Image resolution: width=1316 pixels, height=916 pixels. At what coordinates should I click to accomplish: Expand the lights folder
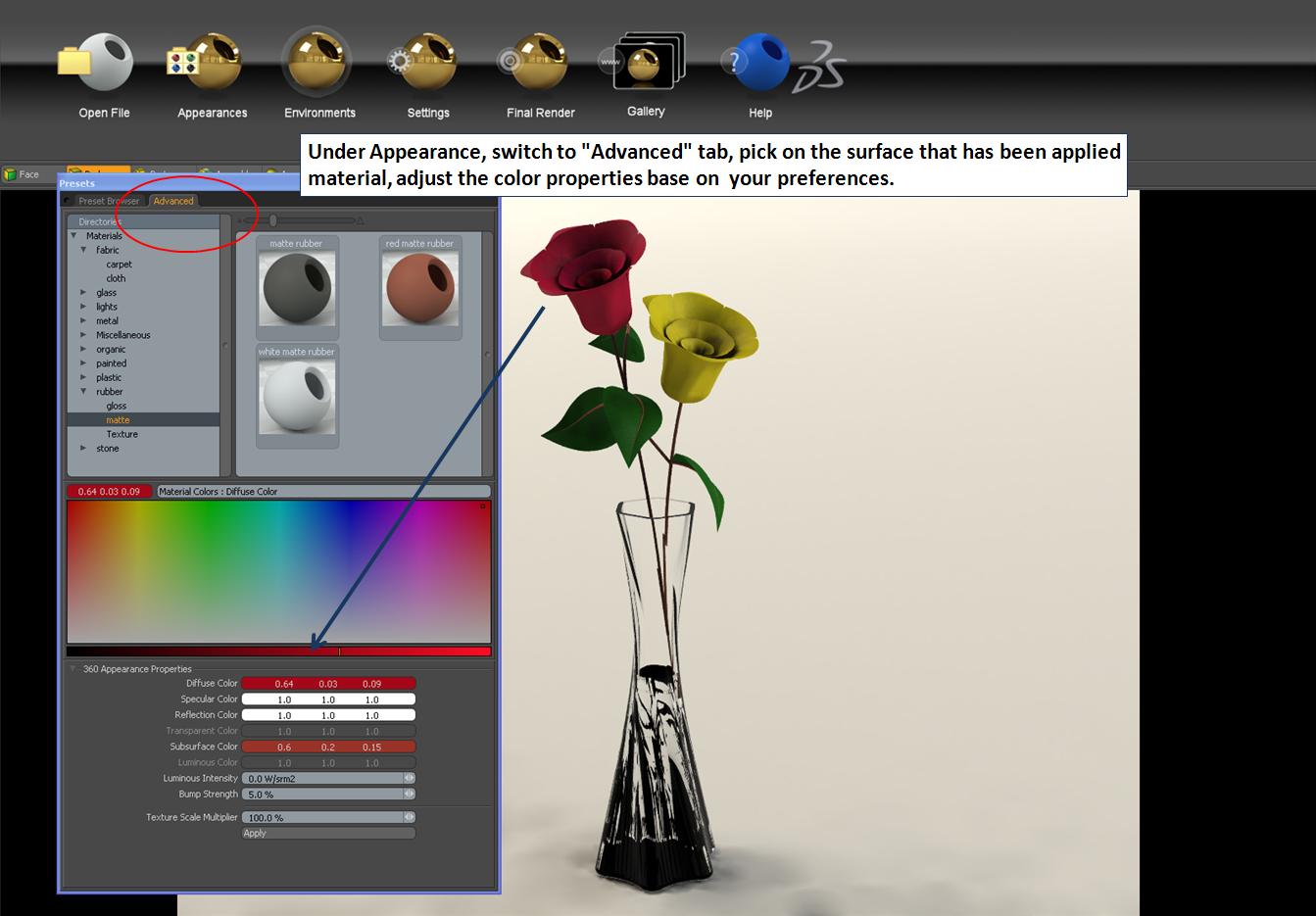83,307
